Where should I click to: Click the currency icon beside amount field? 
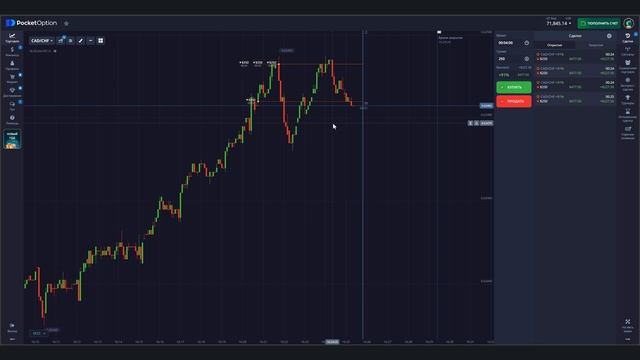pyautogui.click(x=527, y=59)
